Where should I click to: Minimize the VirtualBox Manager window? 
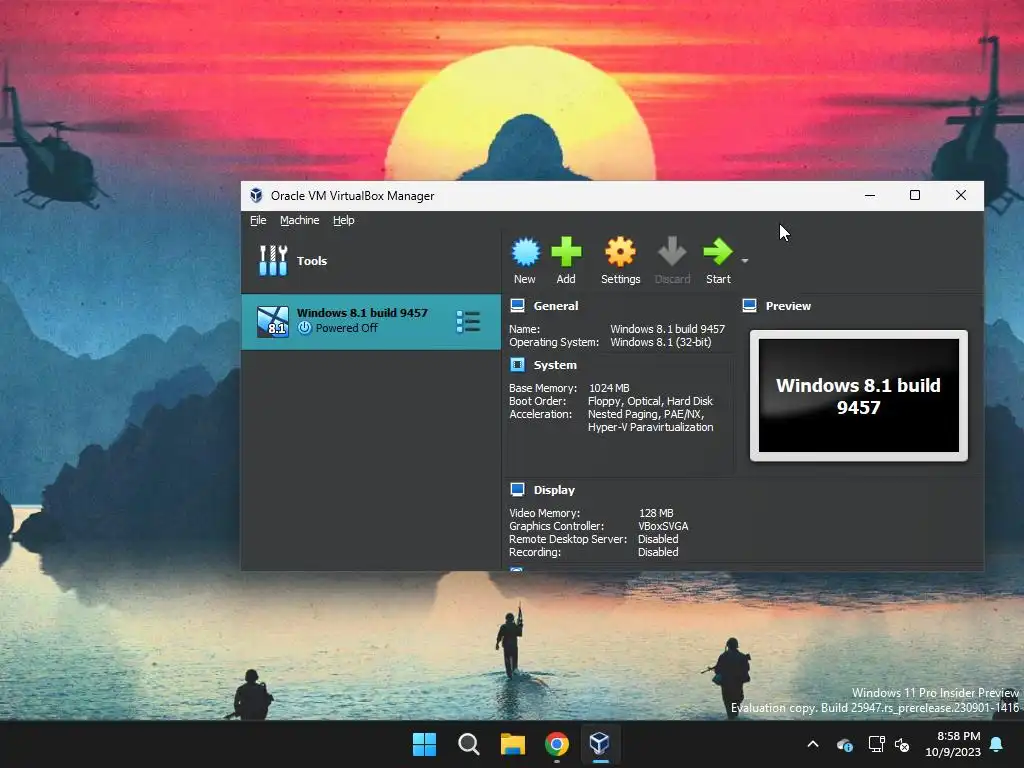click(870, 195)
